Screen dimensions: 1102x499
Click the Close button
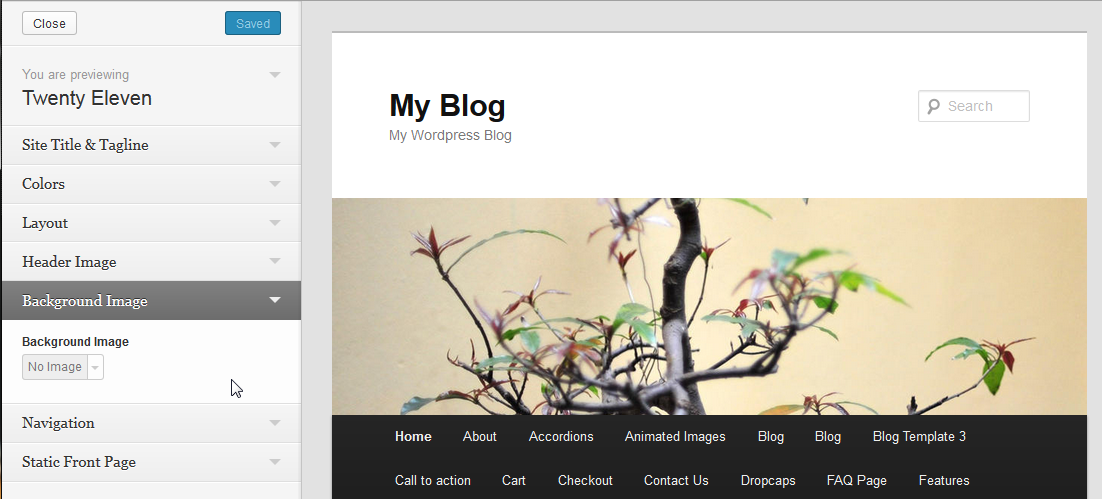pos(49,23)
